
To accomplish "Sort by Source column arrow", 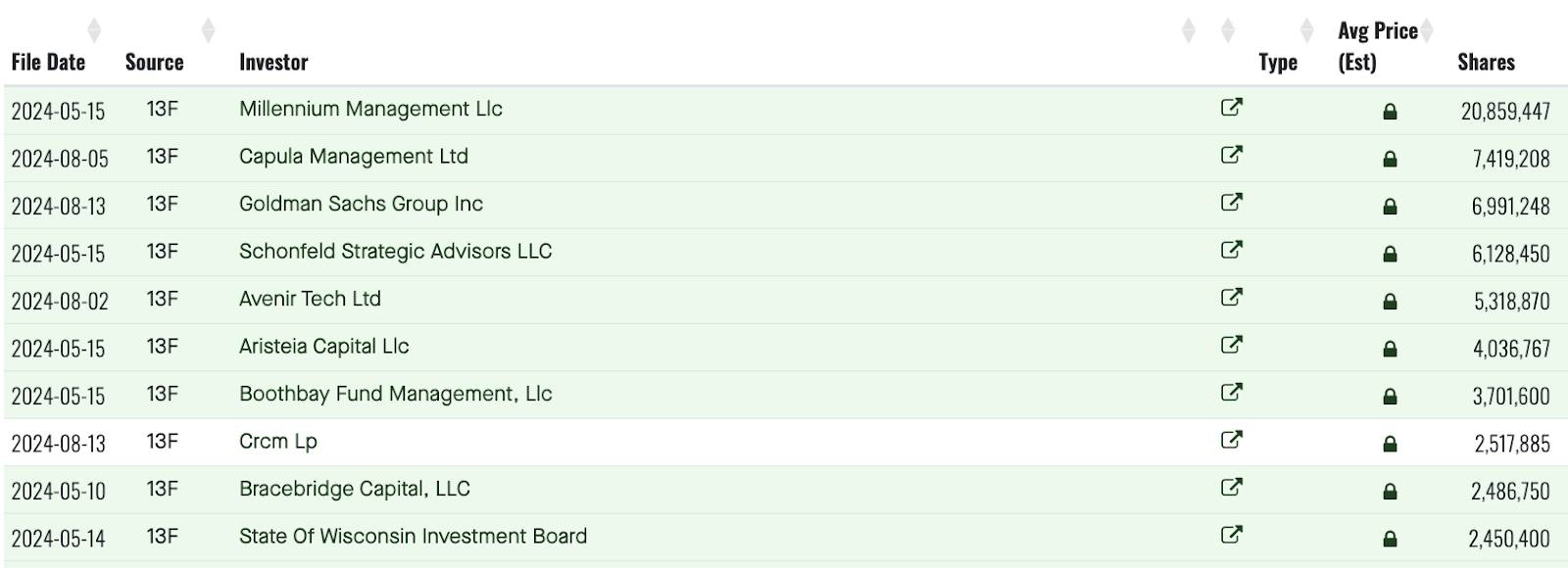I will tap(208, 31).
